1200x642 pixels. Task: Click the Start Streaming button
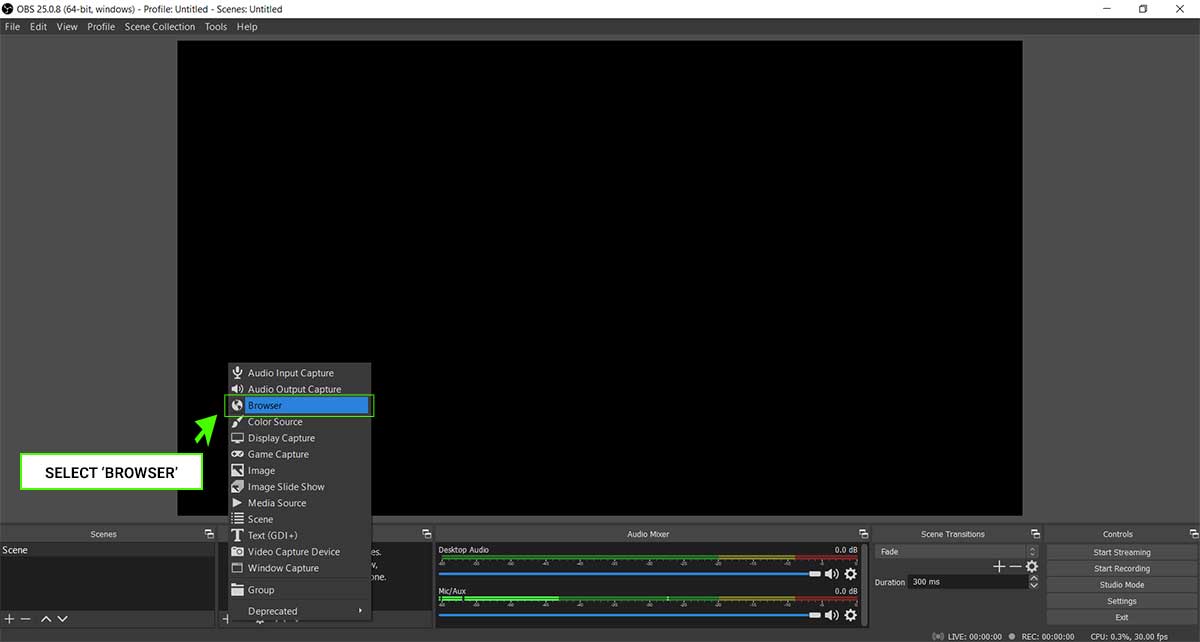1122,552
